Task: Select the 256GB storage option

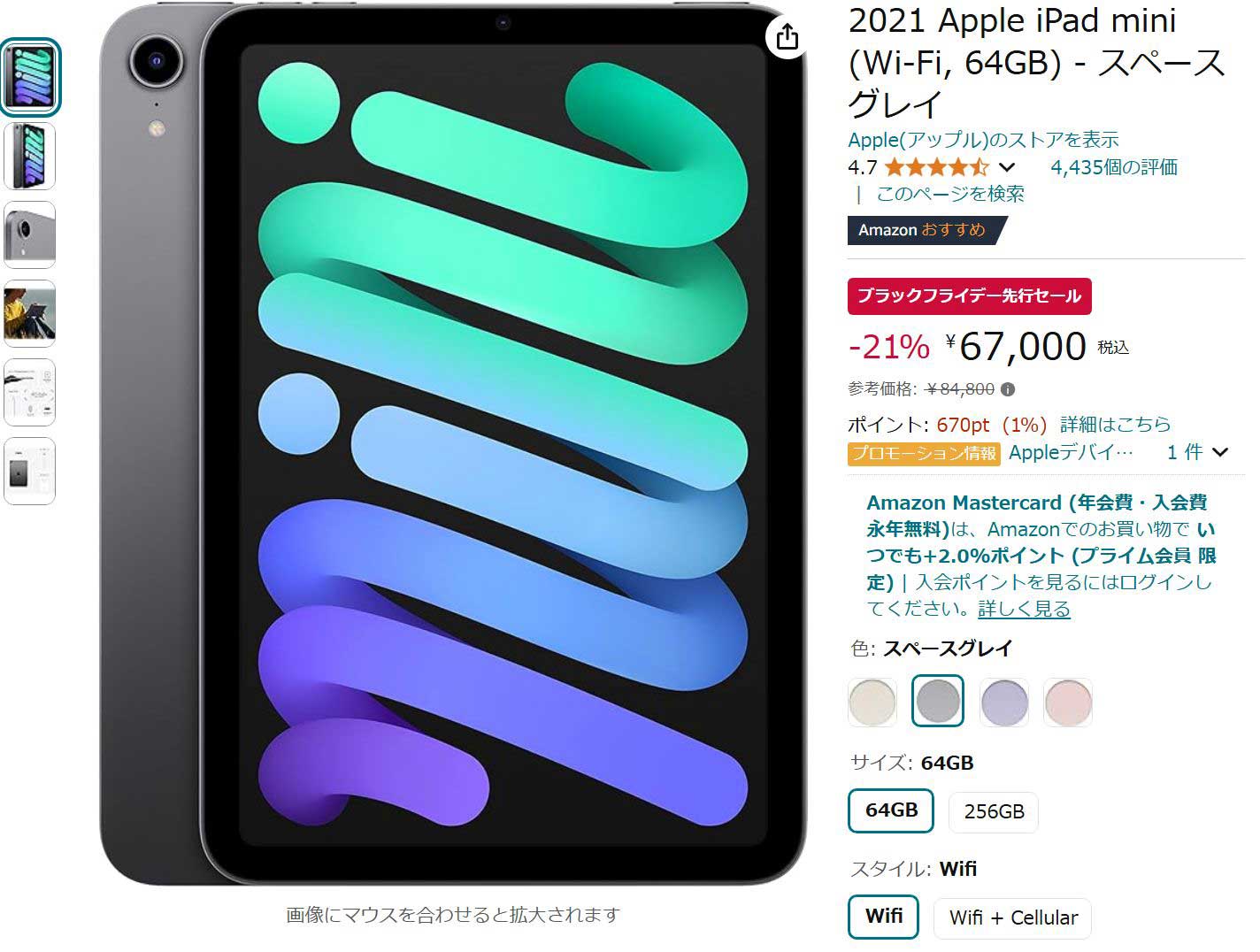Action: click(993, 811)
